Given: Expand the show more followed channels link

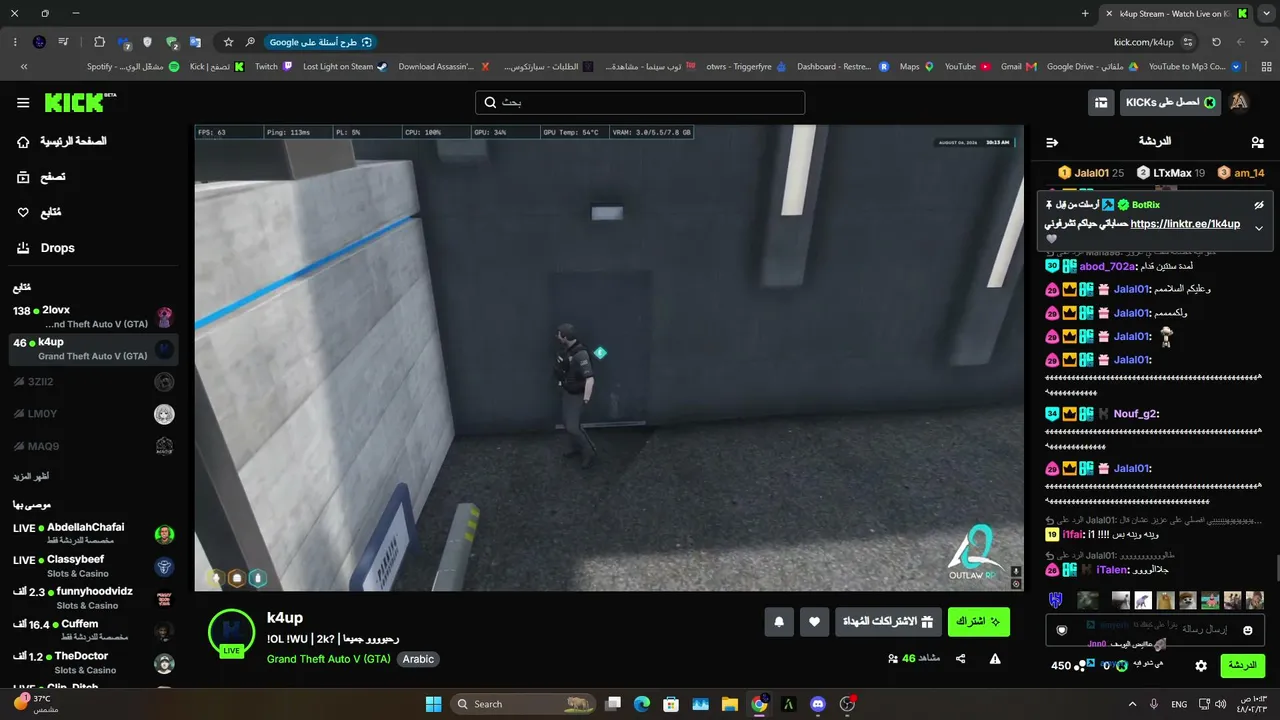Looking at the screenshot, I should click(31, 477).
